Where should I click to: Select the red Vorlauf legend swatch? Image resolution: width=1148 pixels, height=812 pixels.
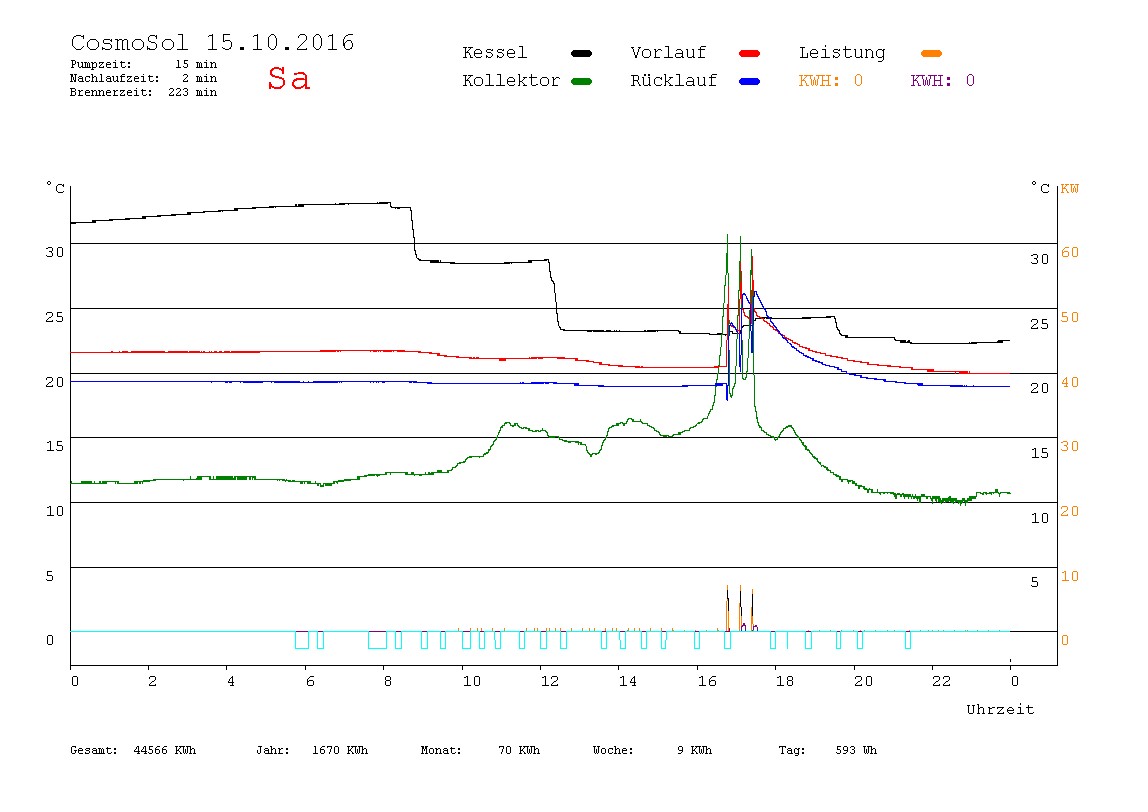point(750,53)
